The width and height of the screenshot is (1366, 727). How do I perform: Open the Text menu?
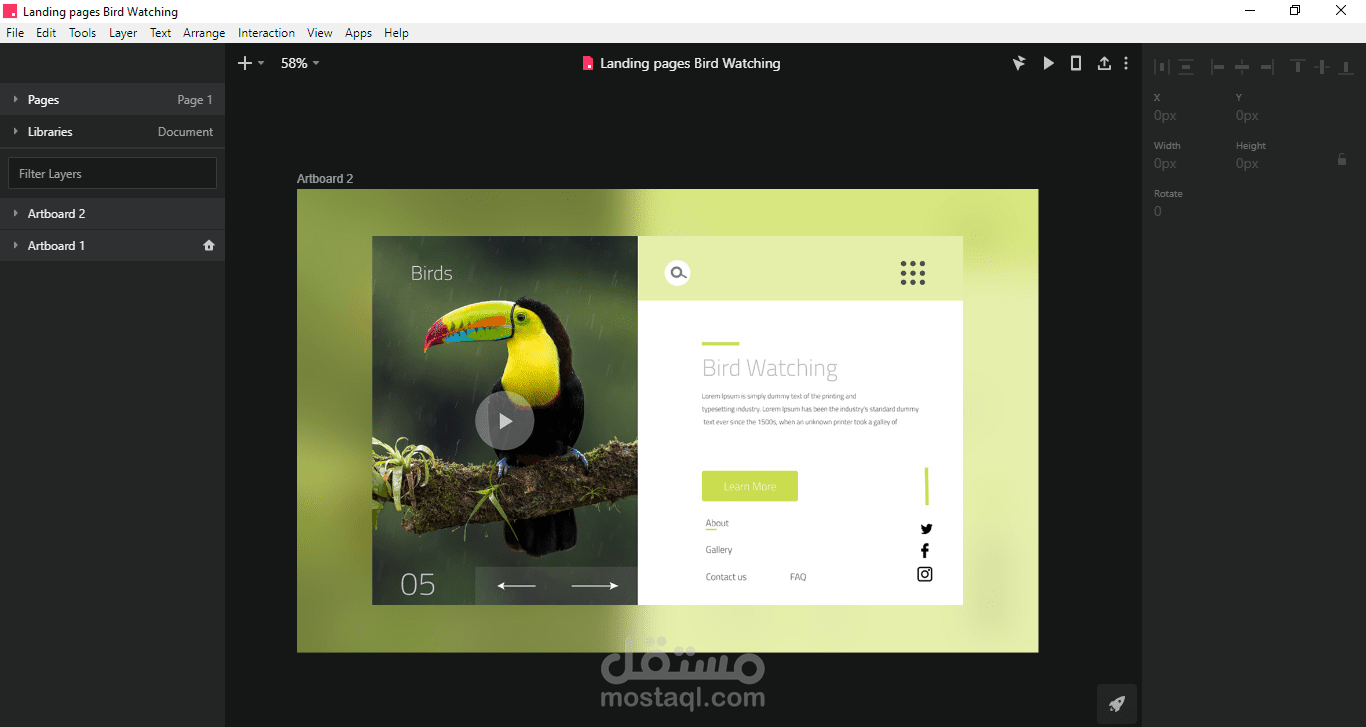click(x=160, y=33)
